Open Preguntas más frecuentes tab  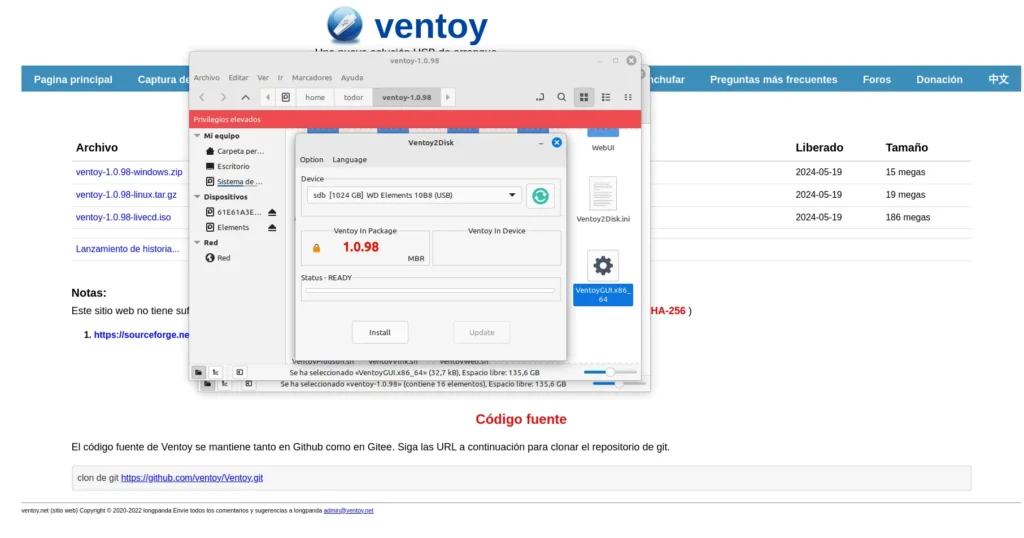click(773, 80)
